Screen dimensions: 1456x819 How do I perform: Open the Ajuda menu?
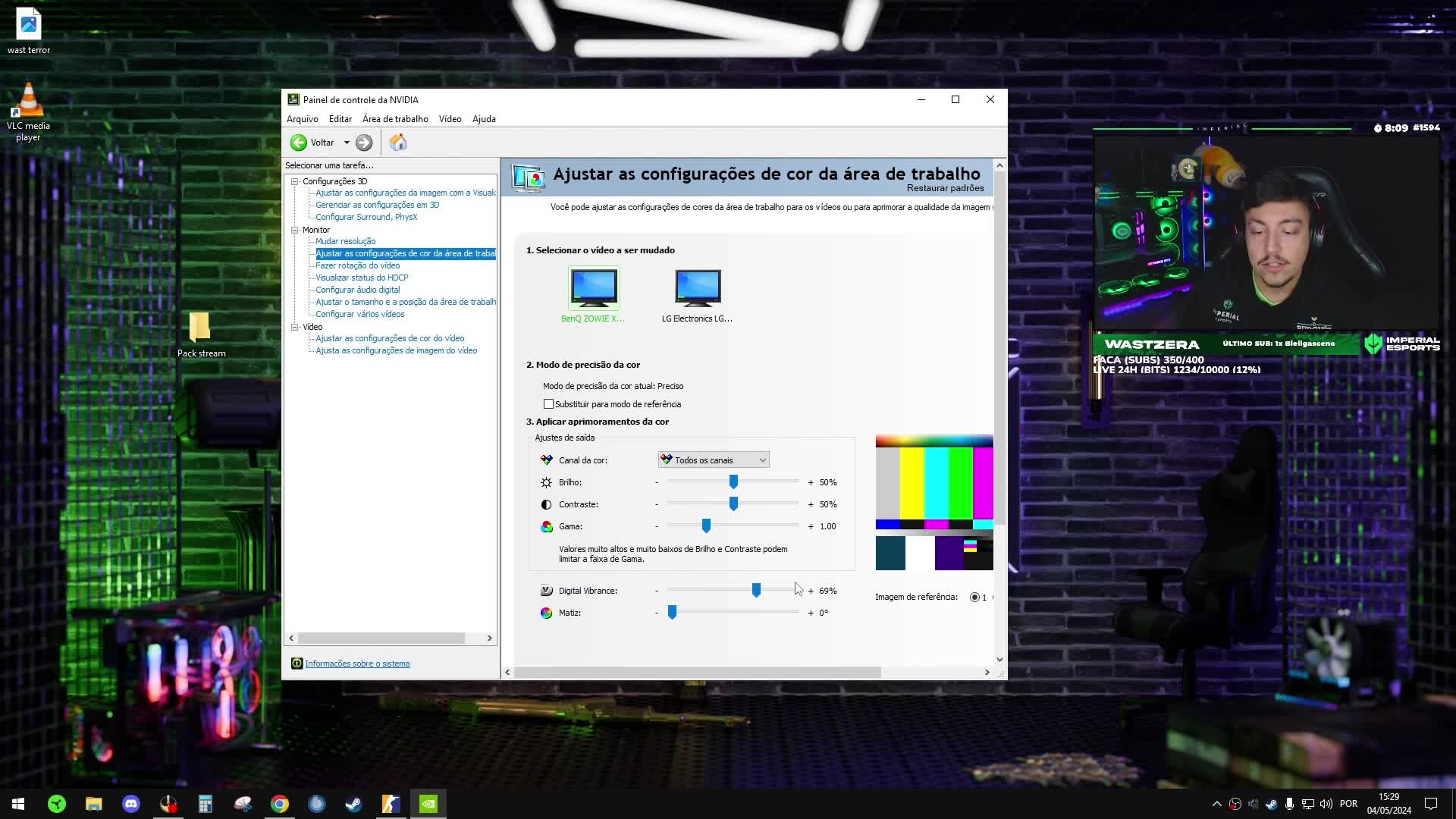[x=484, y=119]
